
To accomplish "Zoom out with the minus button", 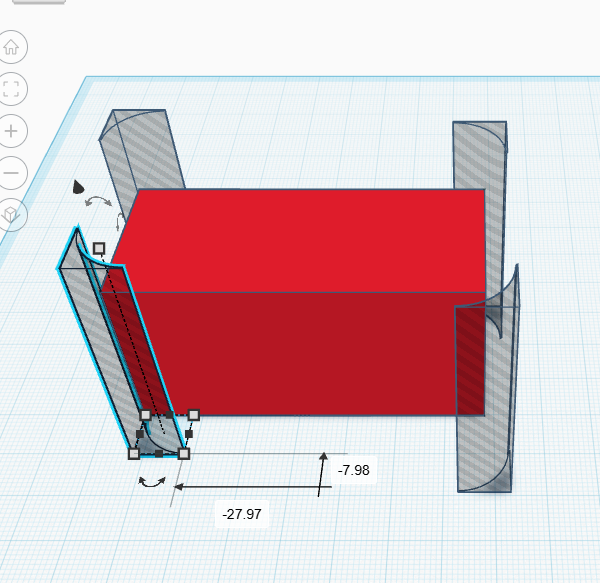I will (x=11, y=173).
